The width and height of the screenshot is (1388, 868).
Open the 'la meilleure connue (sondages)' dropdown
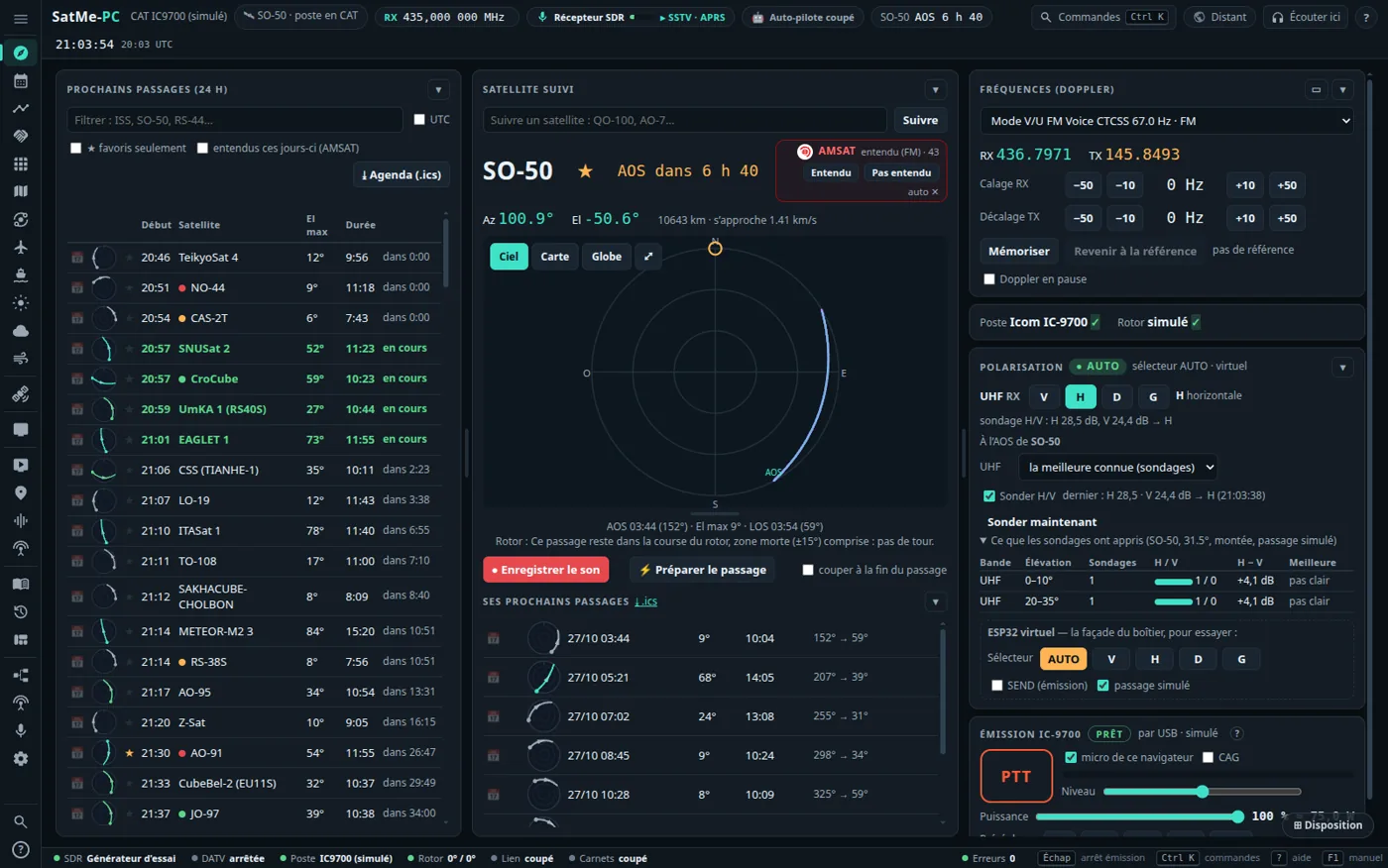(1119, 468)
